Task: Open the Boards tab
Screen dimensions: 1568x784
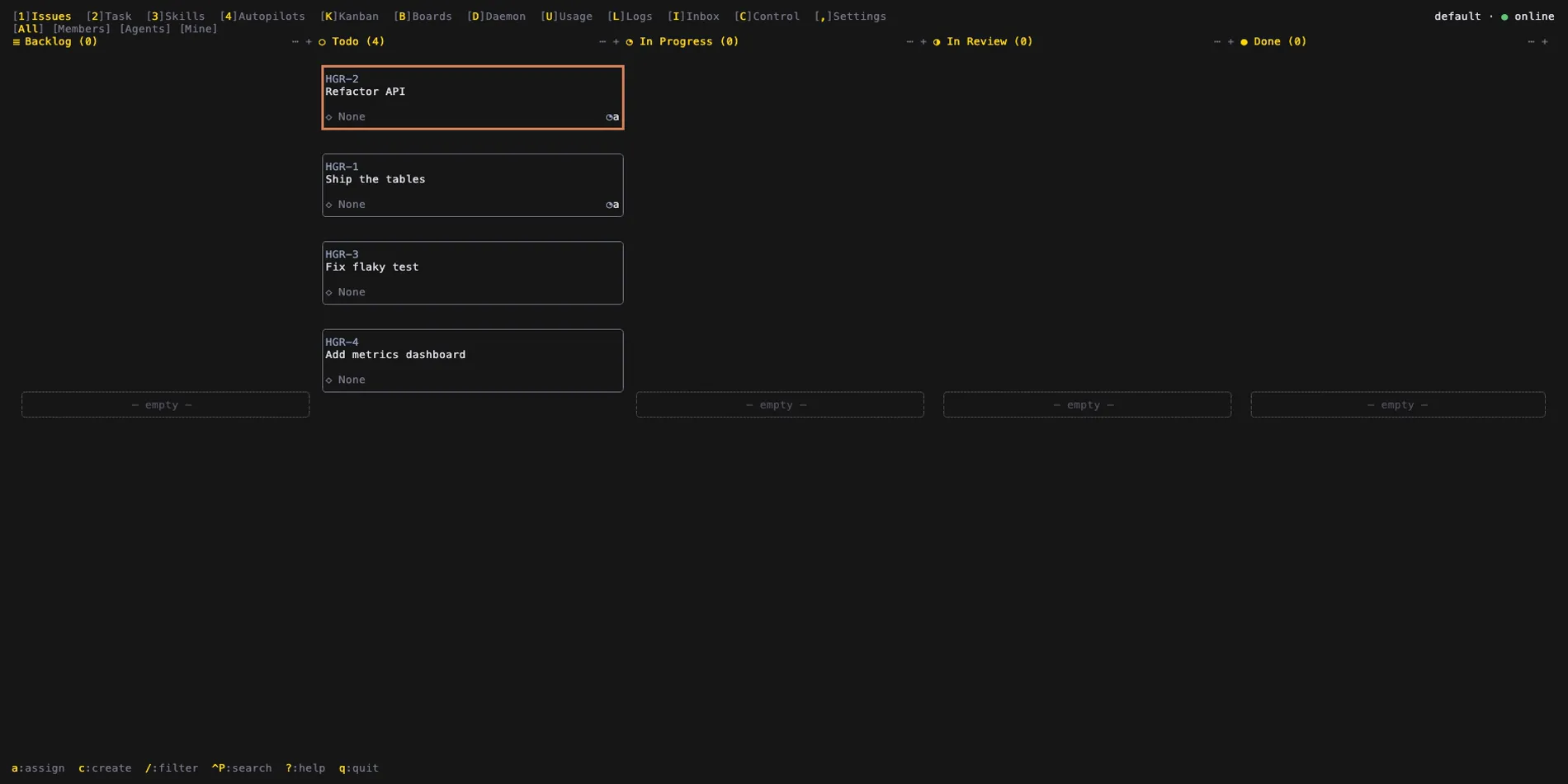Action: click(x=423, y=17)
